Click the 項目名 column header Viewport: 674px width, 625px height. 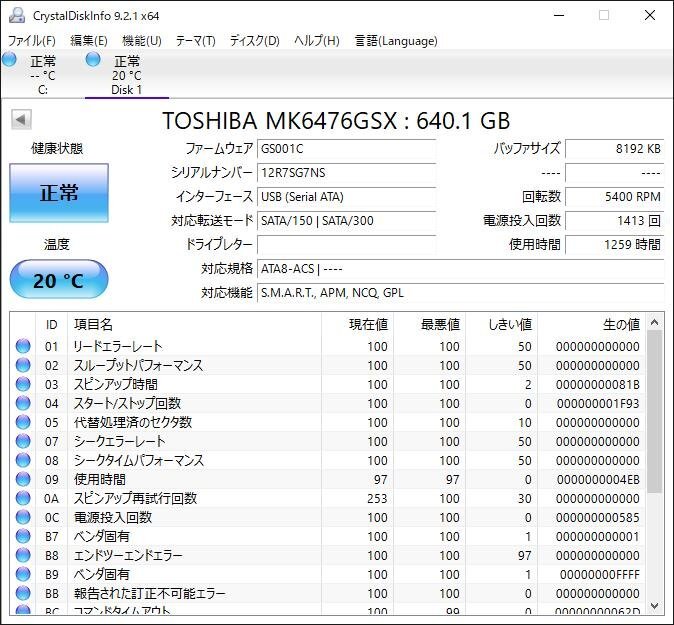click(x=194, y=324)
